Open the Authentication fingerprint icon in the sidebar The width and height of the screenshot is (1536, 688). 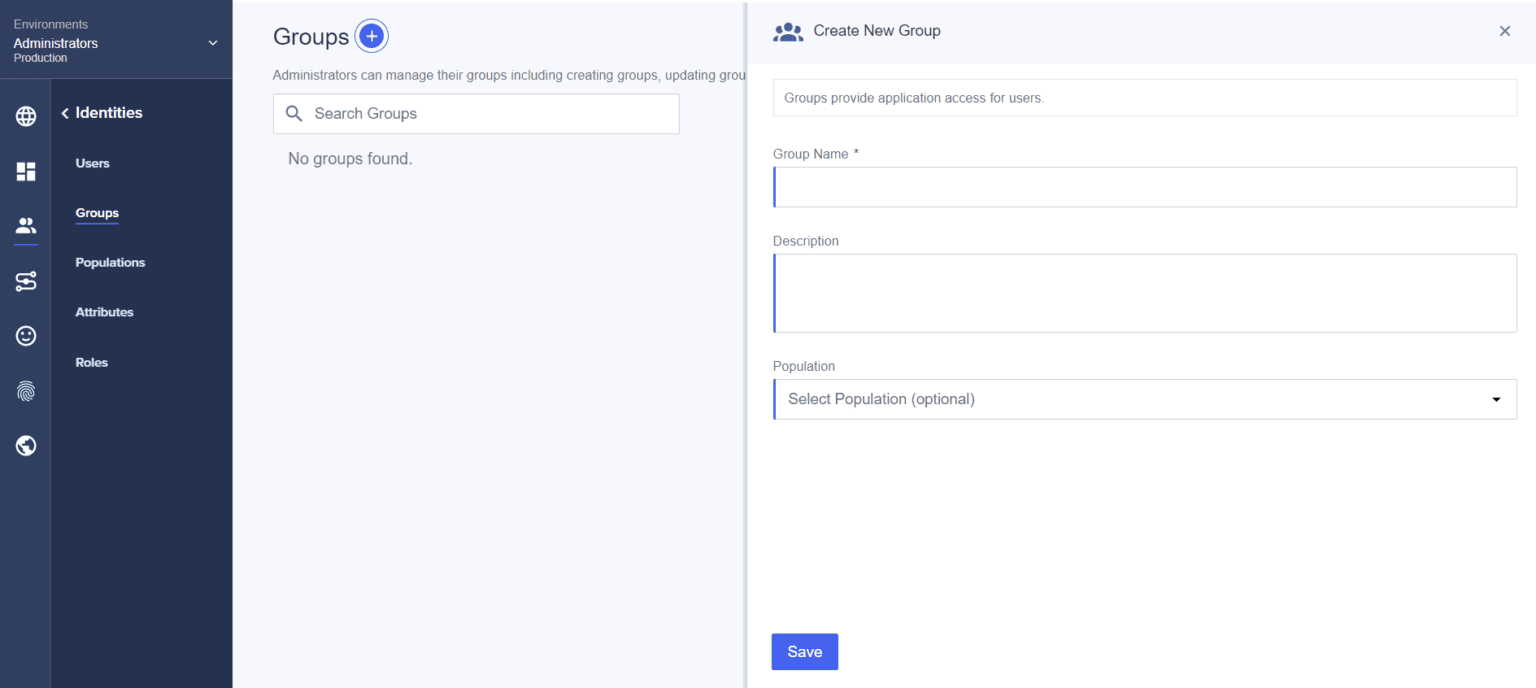click(x=25, y=390)
